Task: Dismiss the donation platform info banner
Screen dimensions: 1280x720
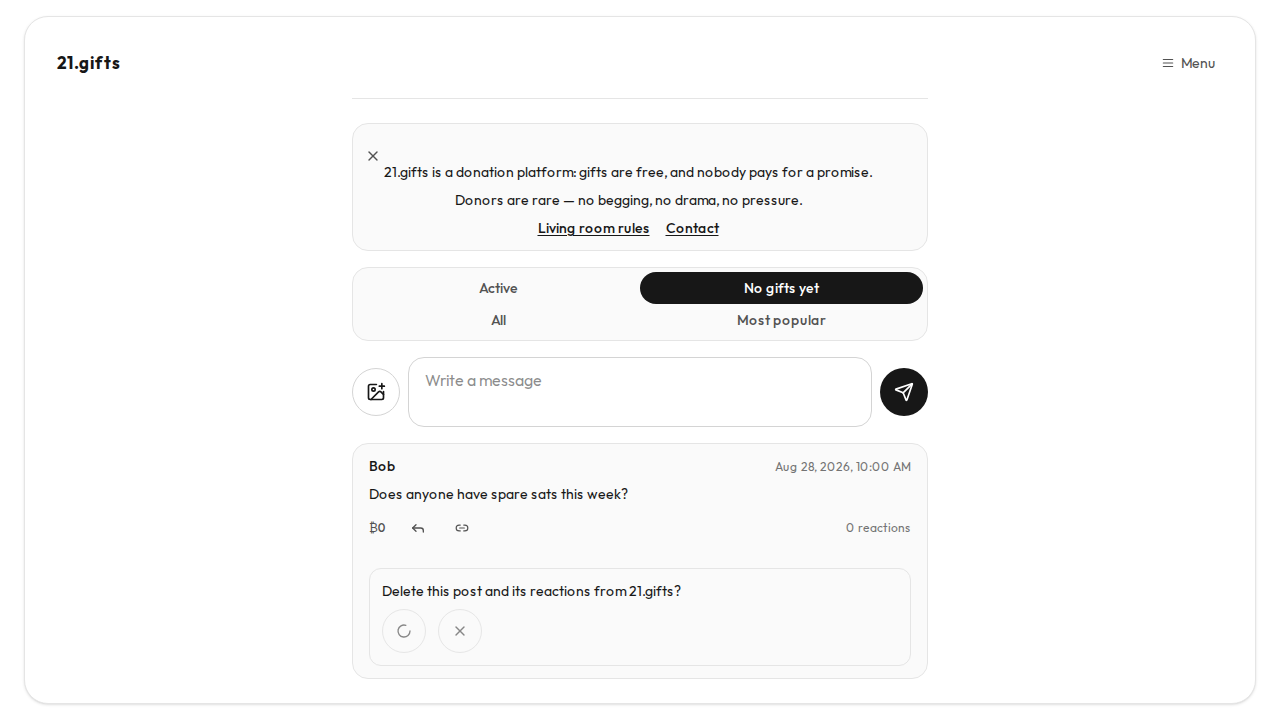Action: (373, 156)
